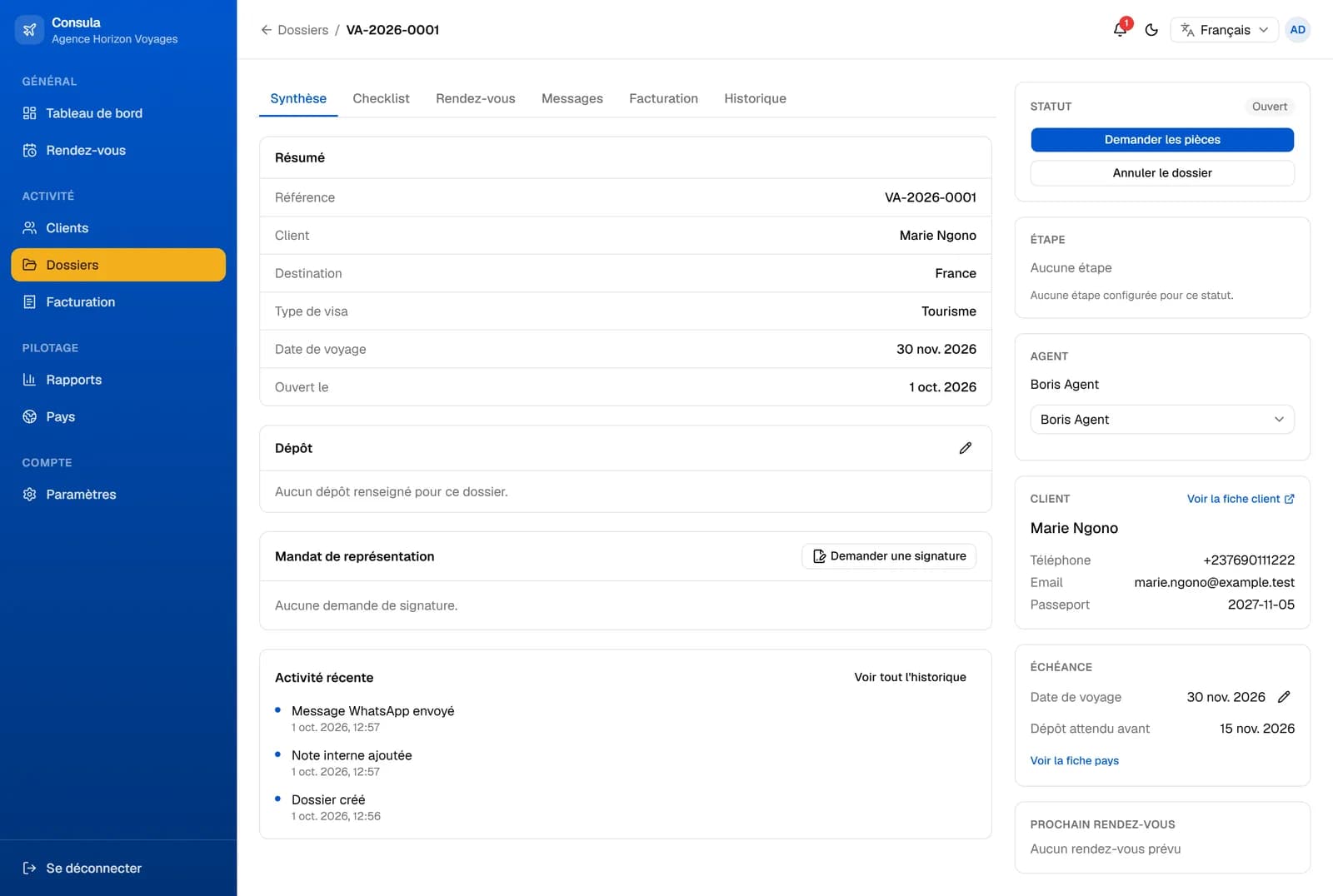This screenshot has height=896, width=1333.
Task: Click the Dossiers breadcrumb link
Action: 303,30
